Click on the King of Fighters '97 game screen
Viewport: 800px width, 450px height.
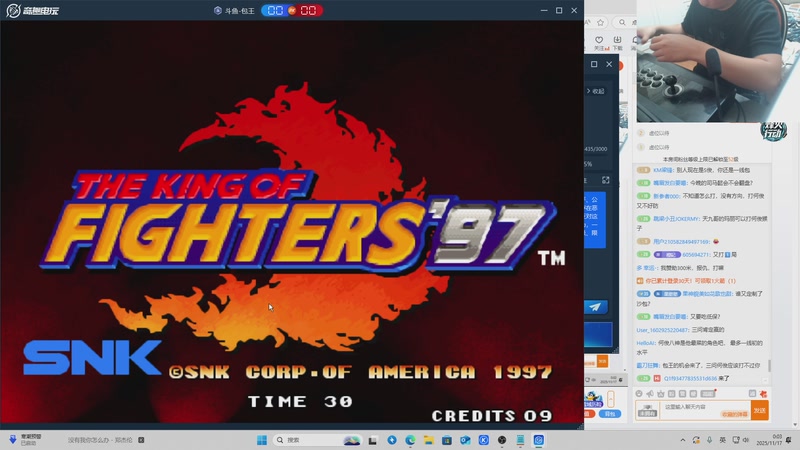click(292, 222)
